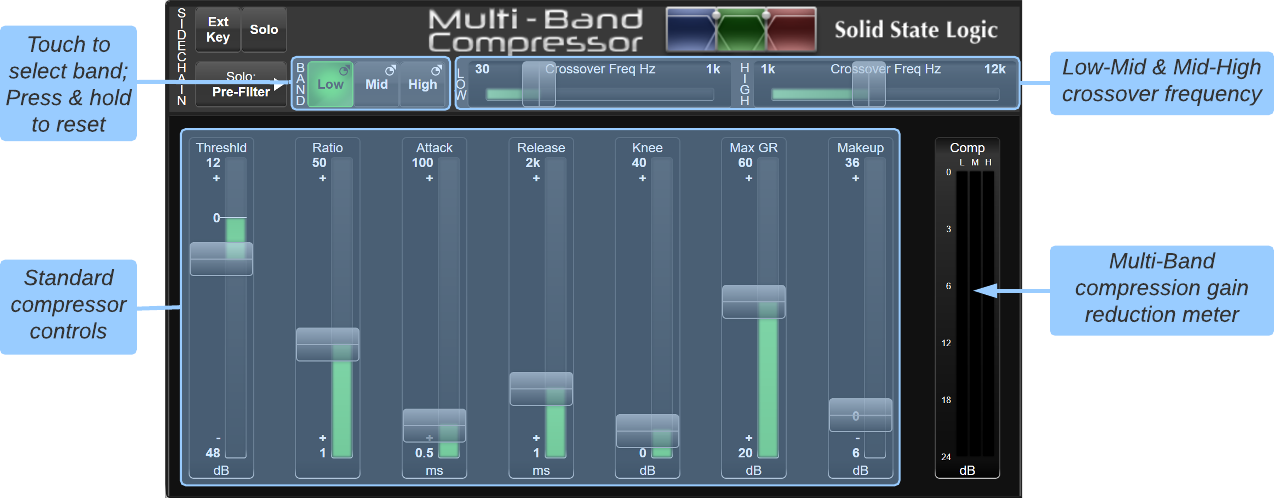The width and height of the screenshot is (1274, 498).
Task: Toggle the Solo sidechain button
Action: tap(264, 30)
